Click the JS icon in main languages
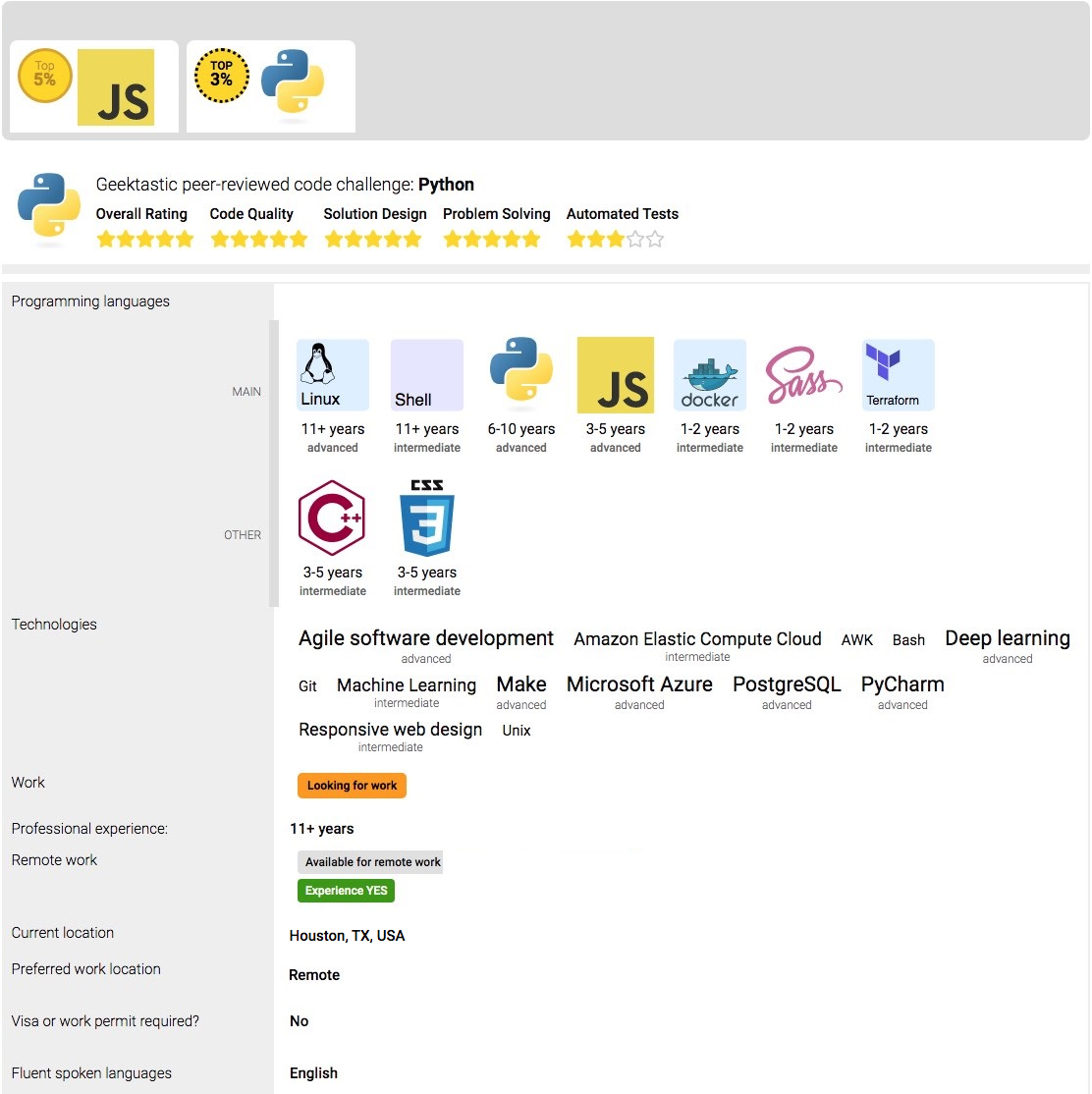Screen dimensions: 1092x1094 coord(616,375)
